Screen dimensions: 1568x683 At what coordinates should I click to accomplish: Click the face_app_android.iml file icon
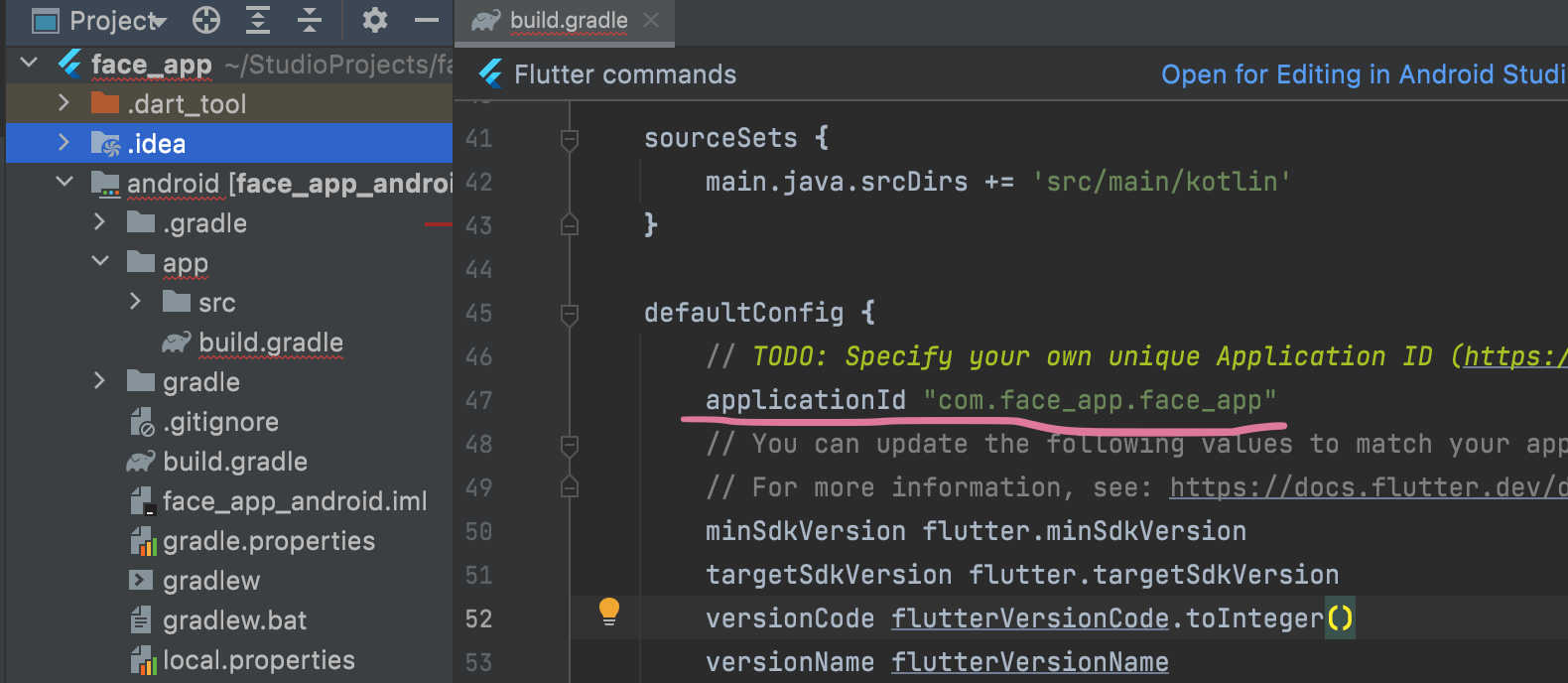pos(142,501)
